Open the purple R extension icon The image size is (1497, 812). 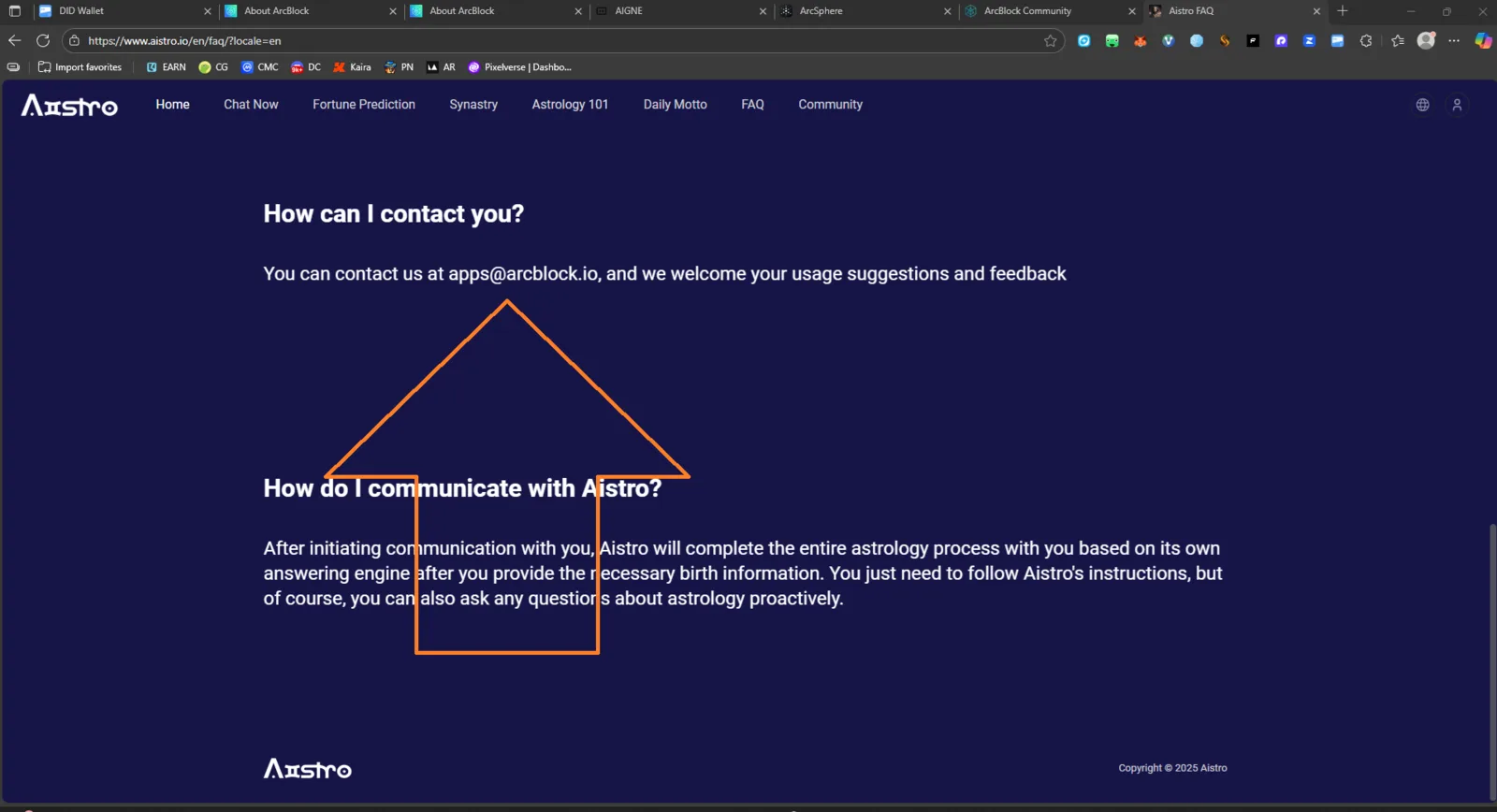tap(1281, 40)
